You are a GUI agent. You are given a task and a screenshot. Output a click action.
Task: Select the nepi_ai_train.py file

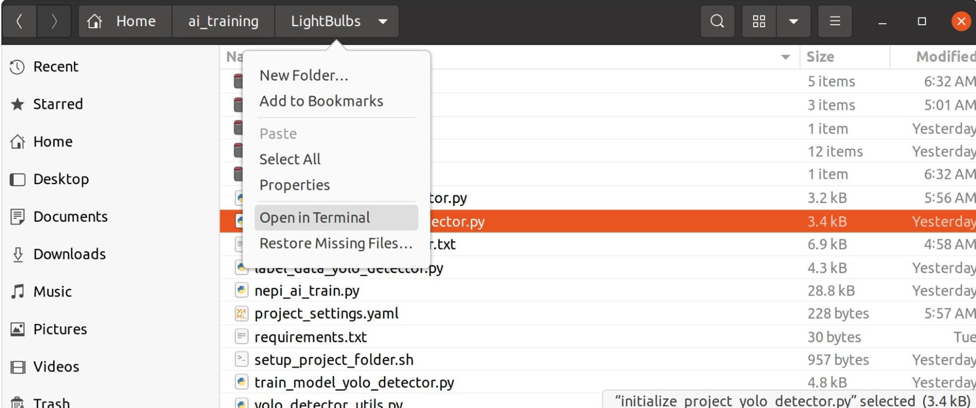click(x=307, y=291)
